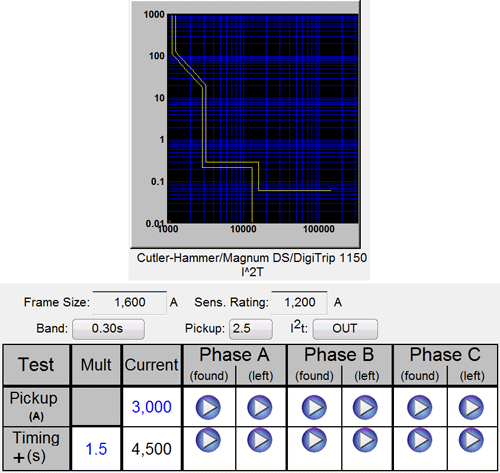Run Timing test Phase B left
Screen dimensions: 500x473
pos(366,440)
